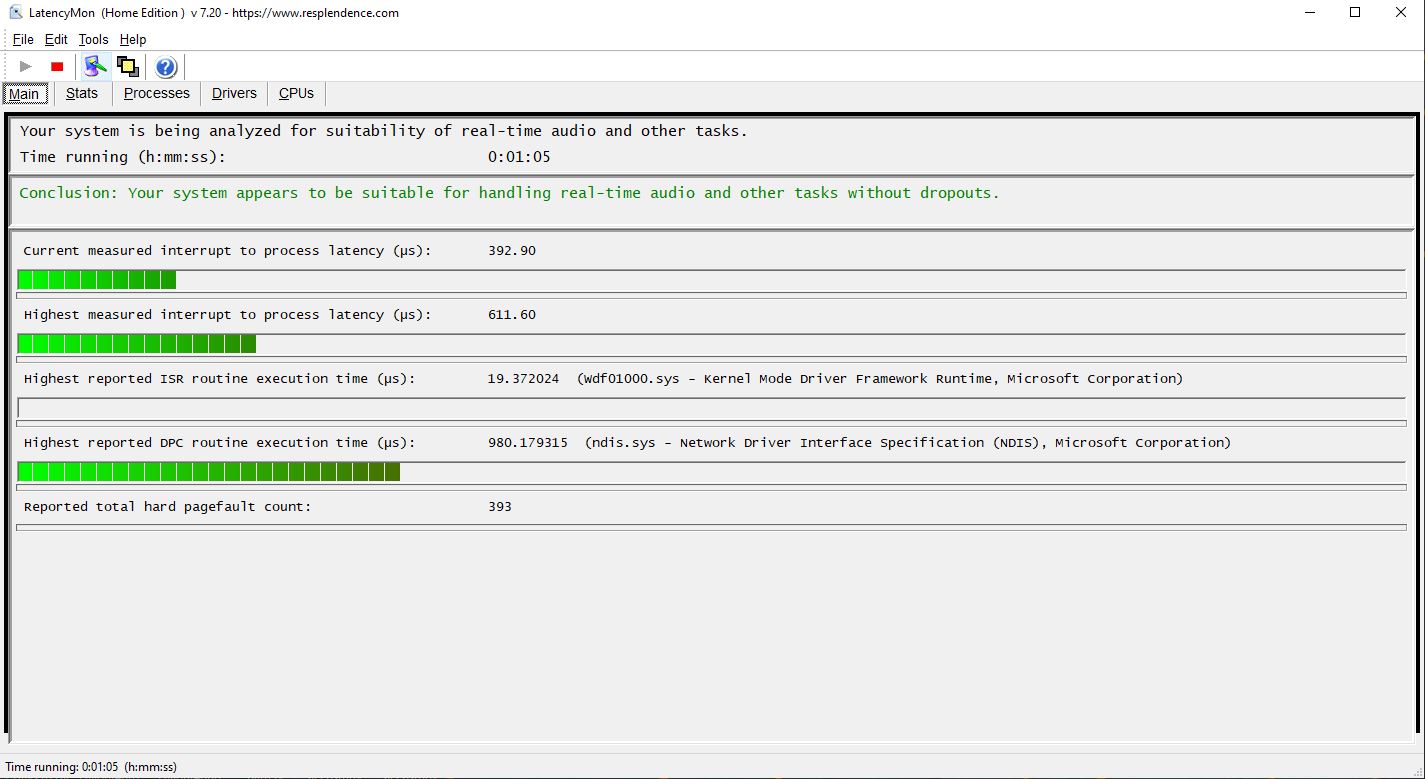Click 'Highest reported DPC routine execution time' label
This screenshot has width=1425, height=779.
[x=219, y=443]
